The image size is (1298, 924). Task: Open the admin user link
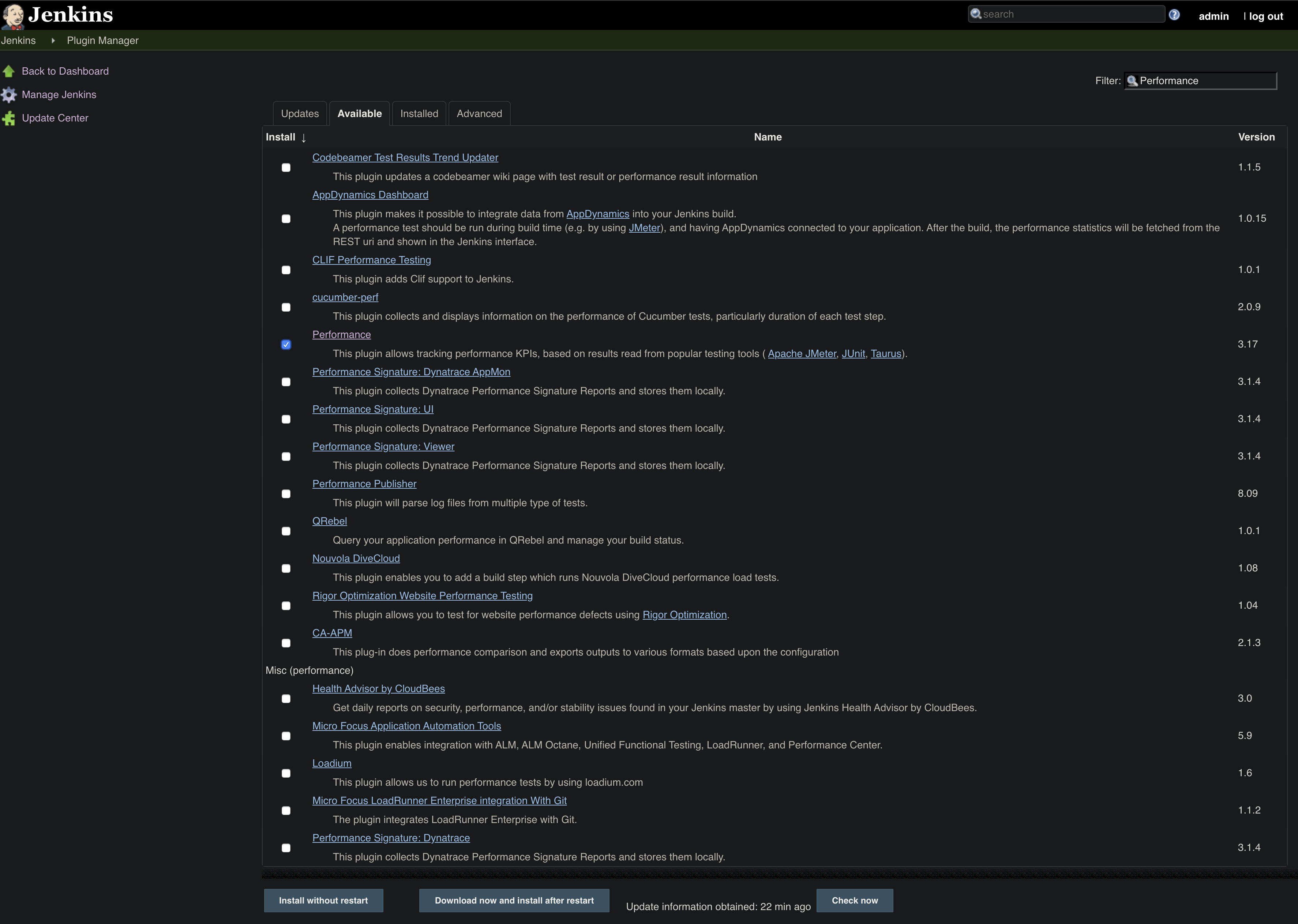(1214, 16)
